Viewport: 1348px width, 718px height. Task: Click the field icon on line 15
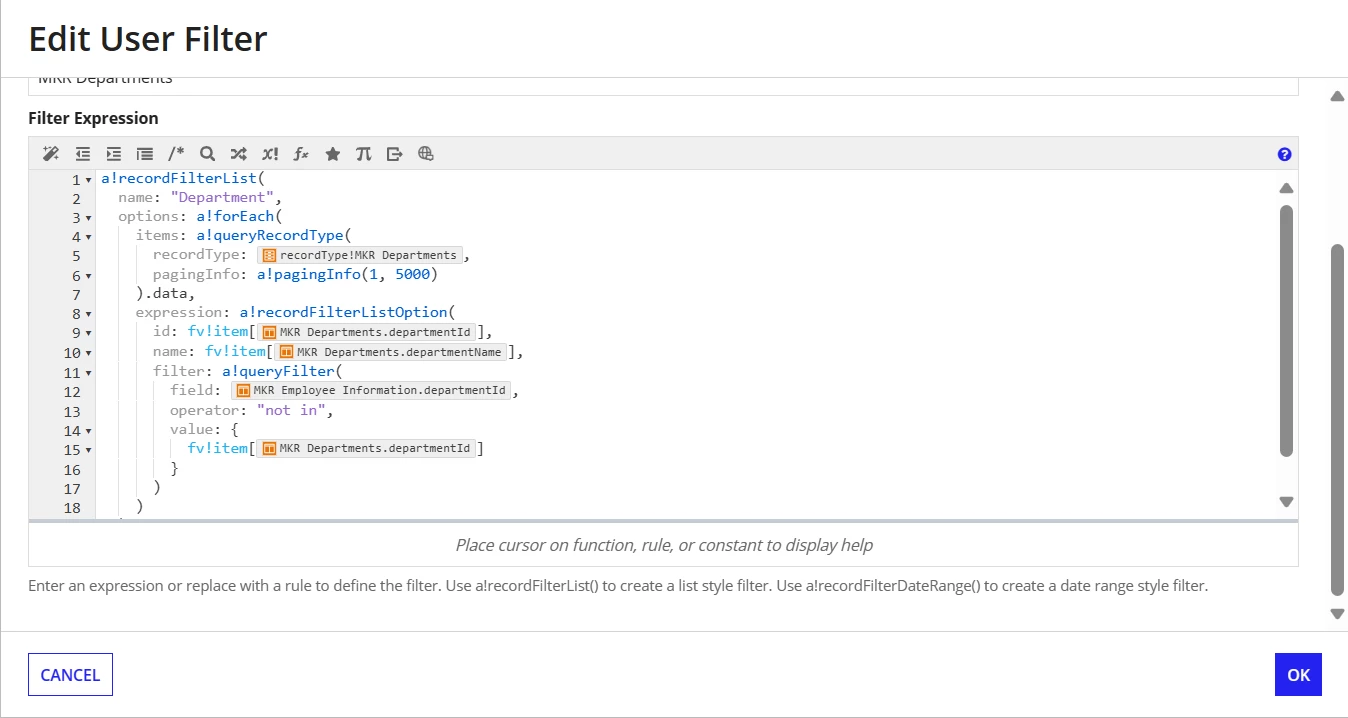click(269, 448)
